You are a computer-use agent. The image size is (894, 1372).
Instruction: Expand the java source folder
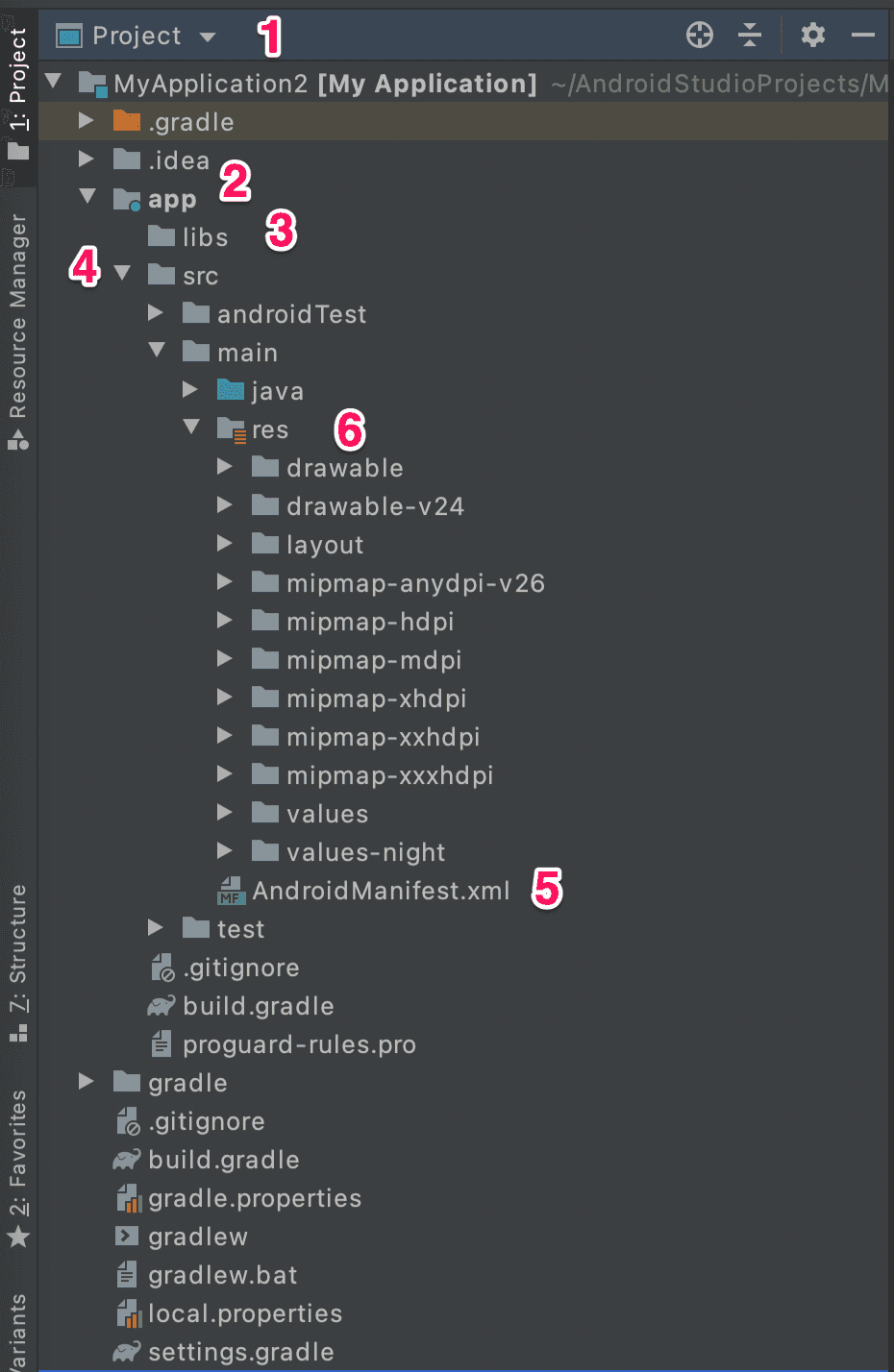pos(190,390)
